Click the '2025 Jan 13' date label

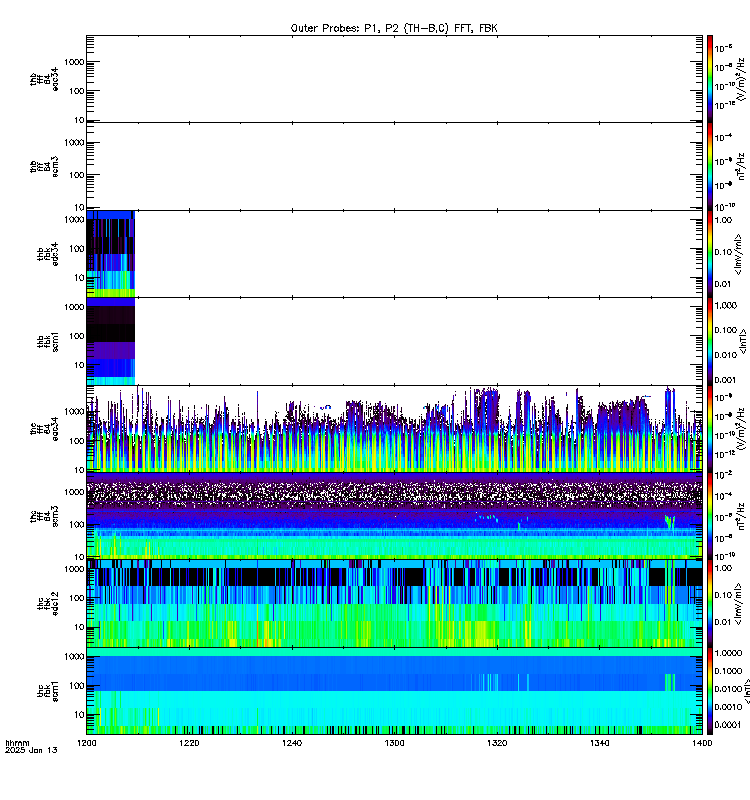pos(31,750)
